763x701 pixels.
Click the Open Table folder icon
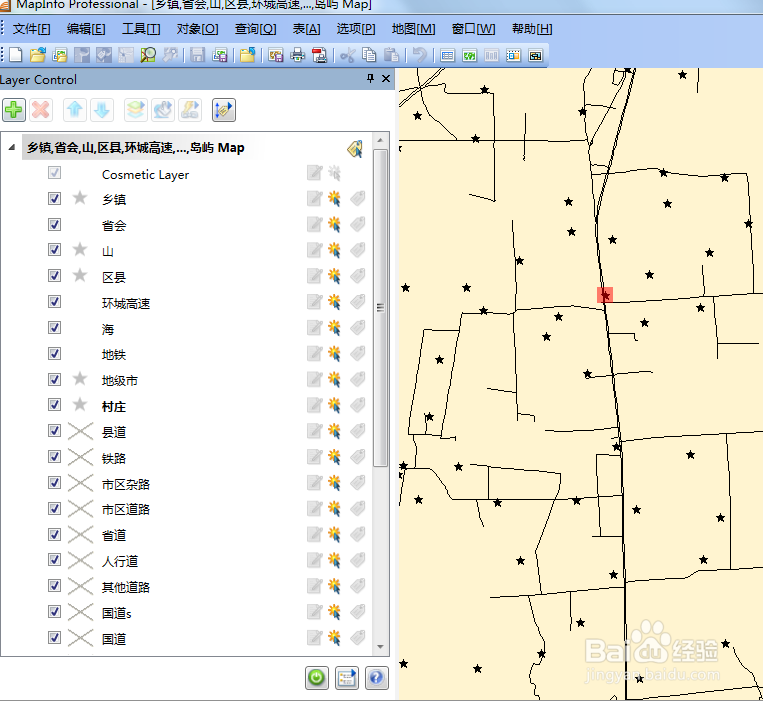coord(37,55)
